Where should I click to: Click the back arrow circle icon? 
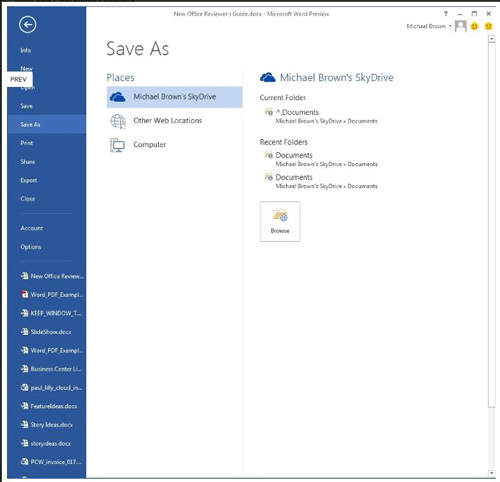28,25
